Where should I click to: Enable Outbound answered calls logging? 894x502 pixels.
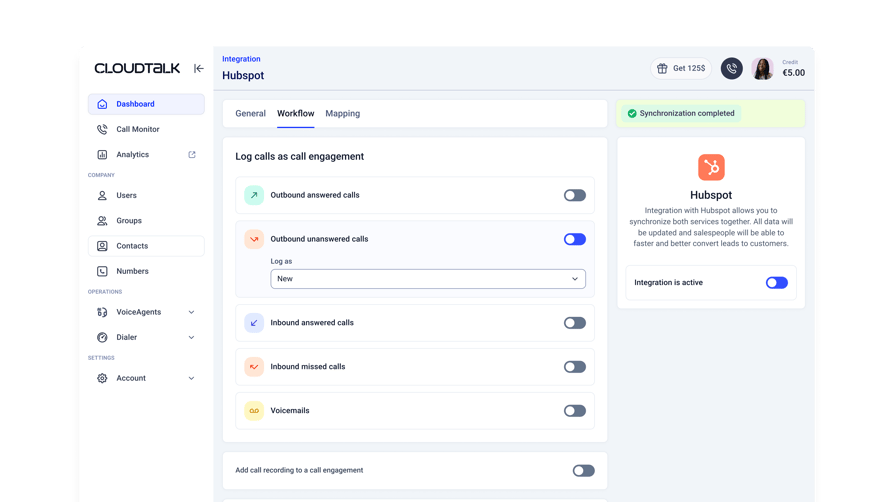575,196
